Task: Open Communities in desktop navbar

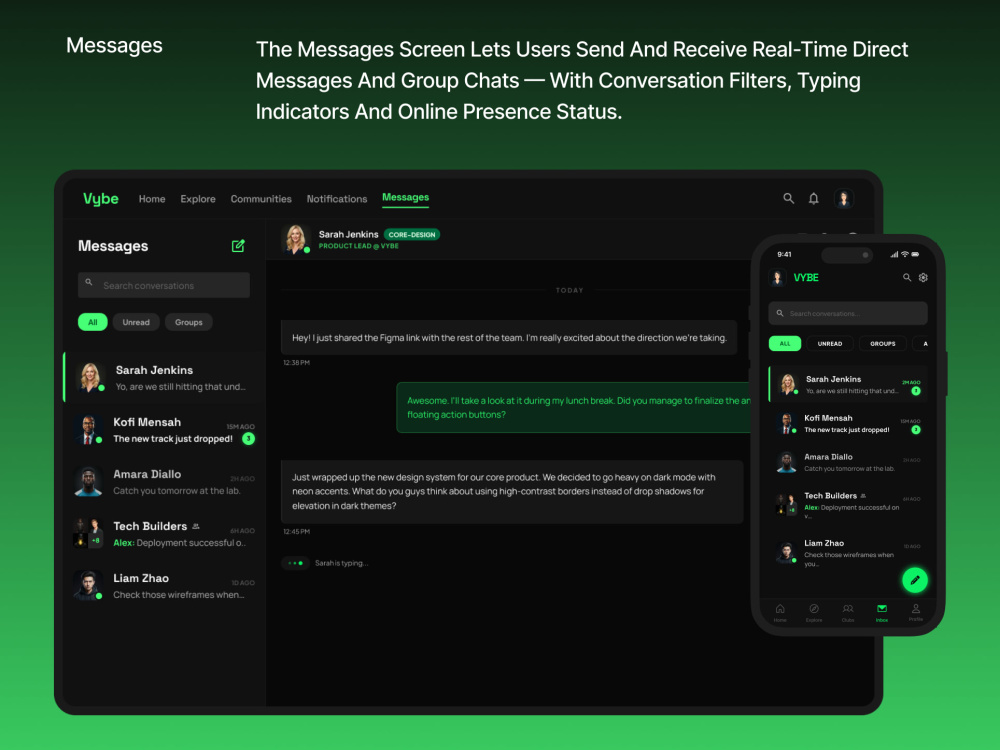Action: (261, 198)
